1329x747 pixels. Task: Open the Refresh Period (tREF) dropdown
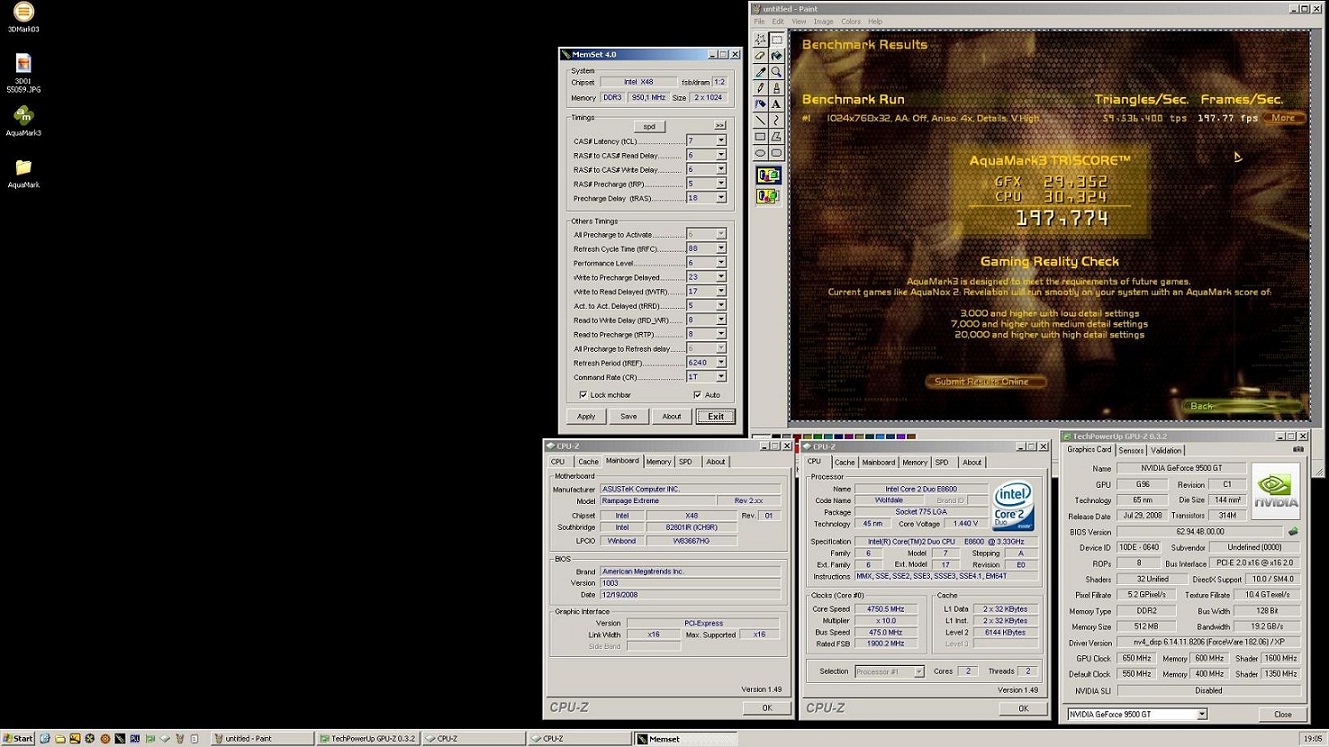tap(720, 363)
